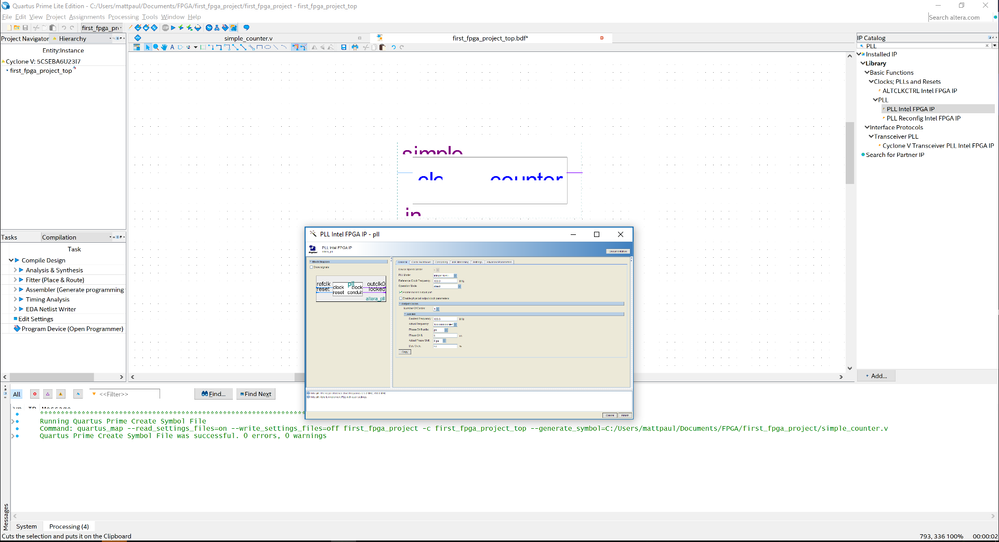Click the zoom magnifier tool in schematic toolbar
Viewport: 999px width, 542px height.
(x=155, y=47)
